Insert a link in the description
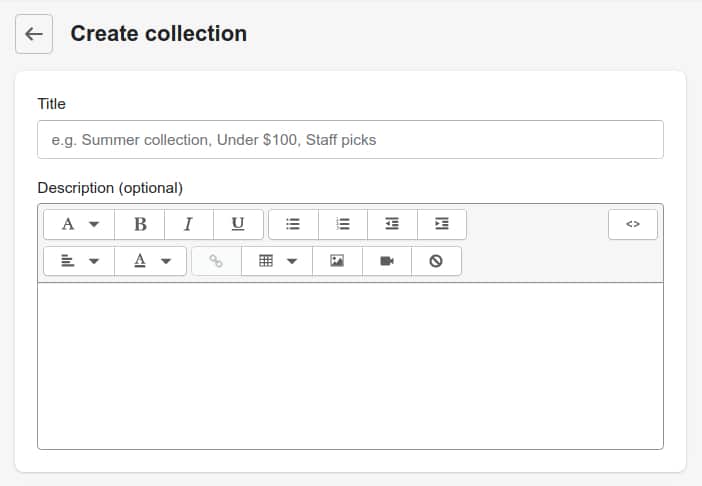 click(x=216, y=261)
